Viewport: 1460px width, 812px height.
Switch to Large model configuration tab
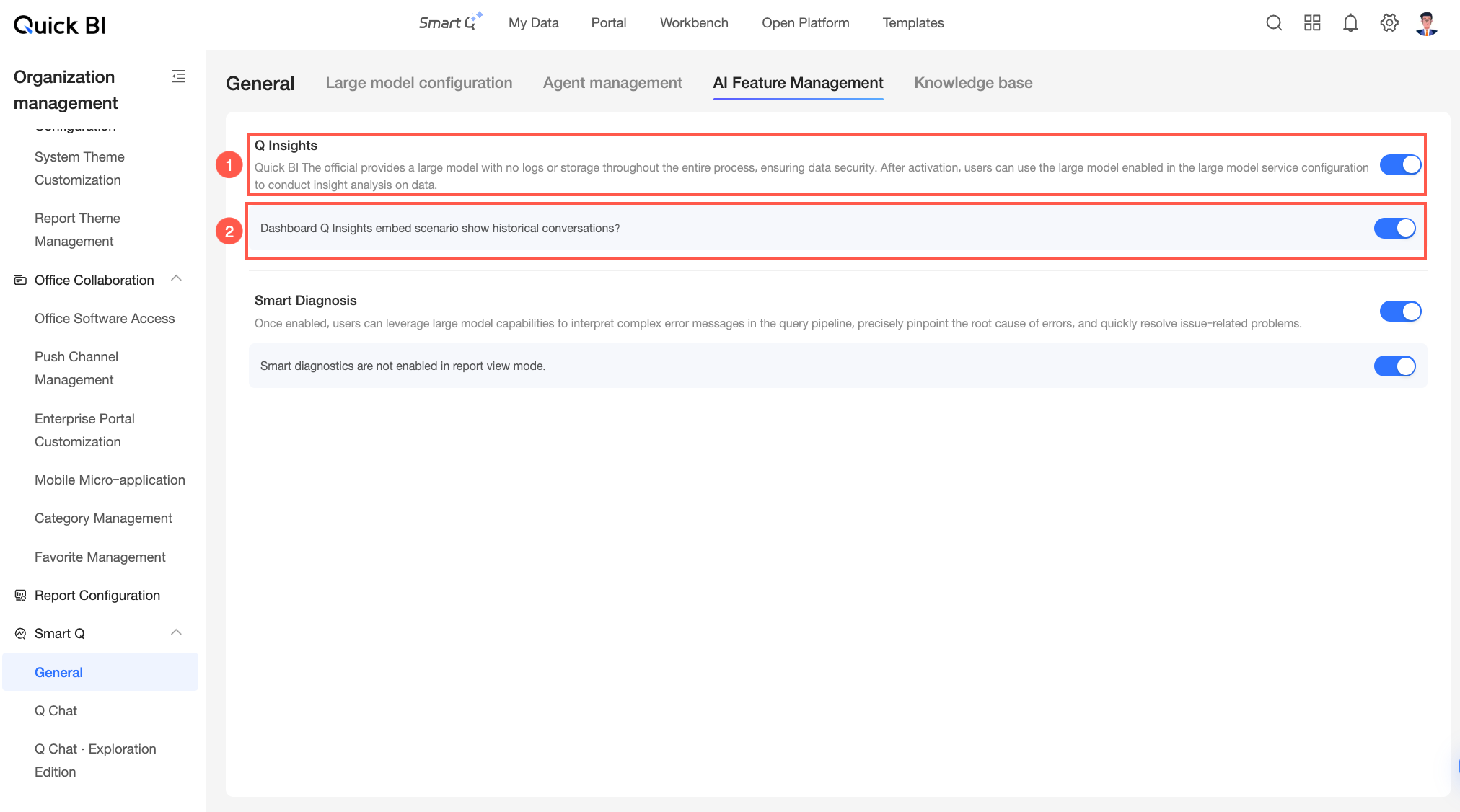(419, 83)
